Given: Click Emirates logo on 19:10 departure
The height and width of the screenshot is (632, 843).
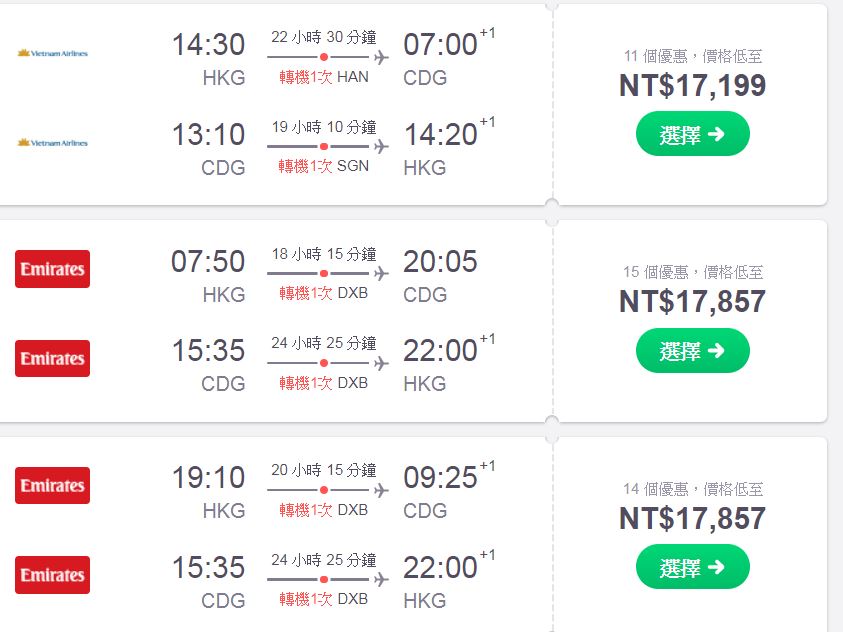Looking at the screenshot, I should tap(53, 485).
